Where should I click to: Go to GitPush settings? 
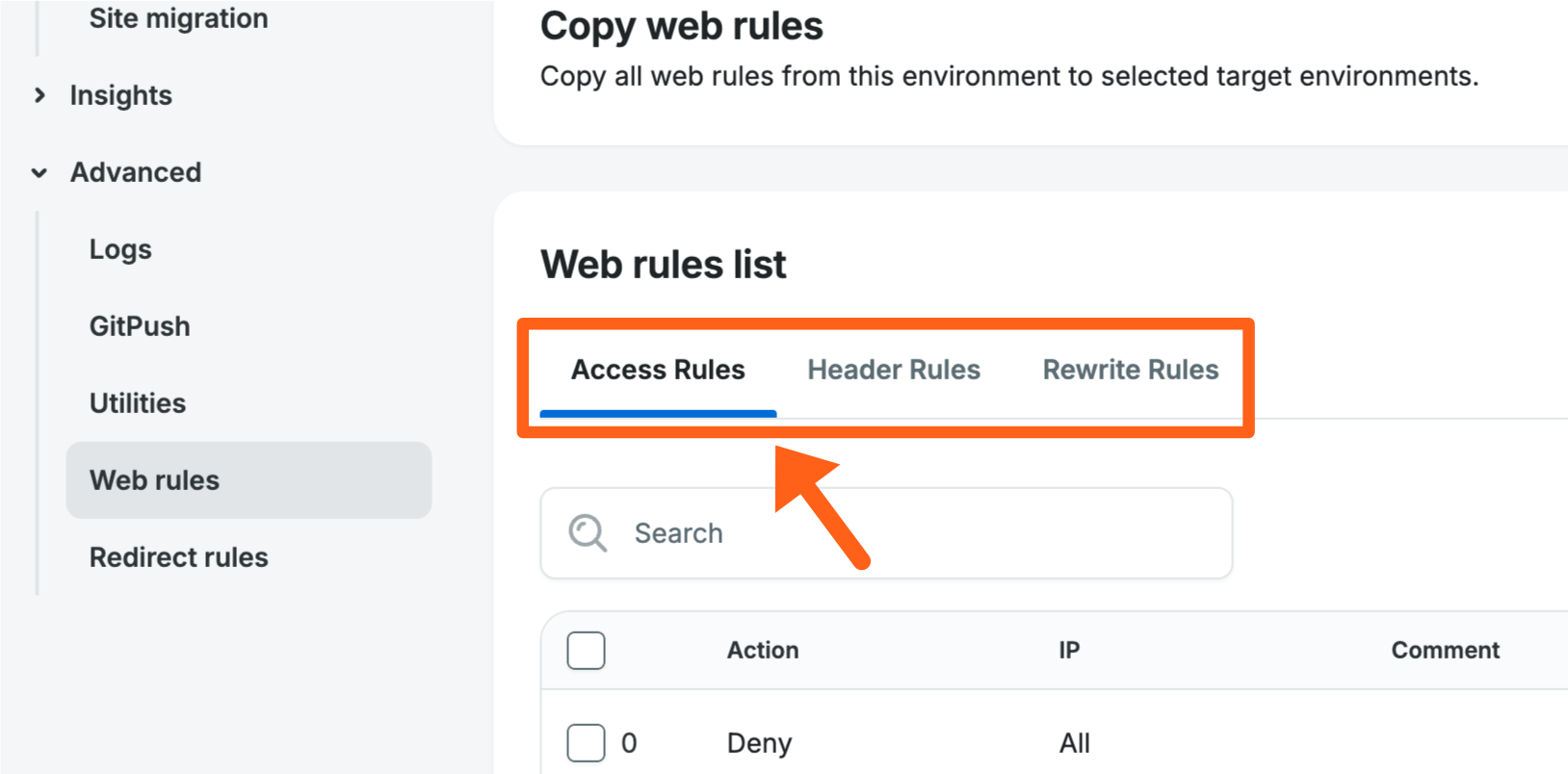click(x=140, y=326)
